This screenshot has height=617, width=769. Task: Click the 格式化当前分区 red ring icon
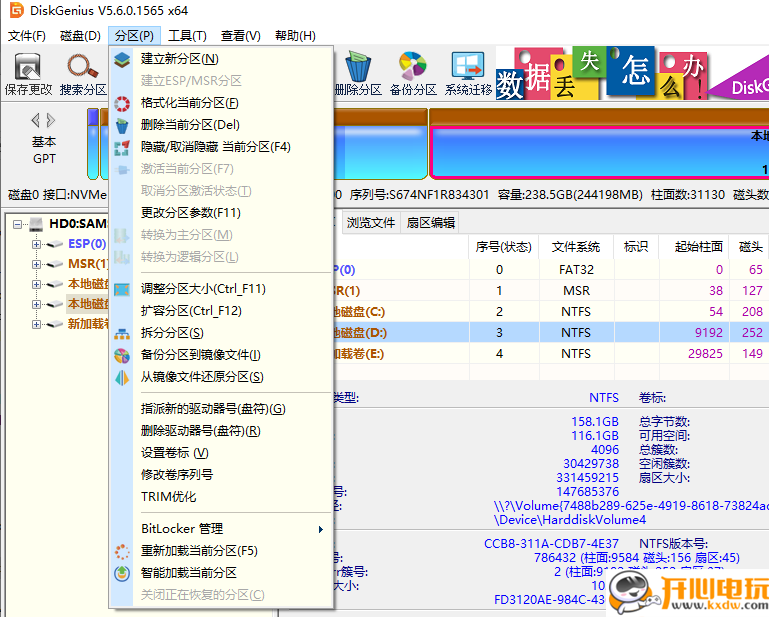(x=122, y=103)
